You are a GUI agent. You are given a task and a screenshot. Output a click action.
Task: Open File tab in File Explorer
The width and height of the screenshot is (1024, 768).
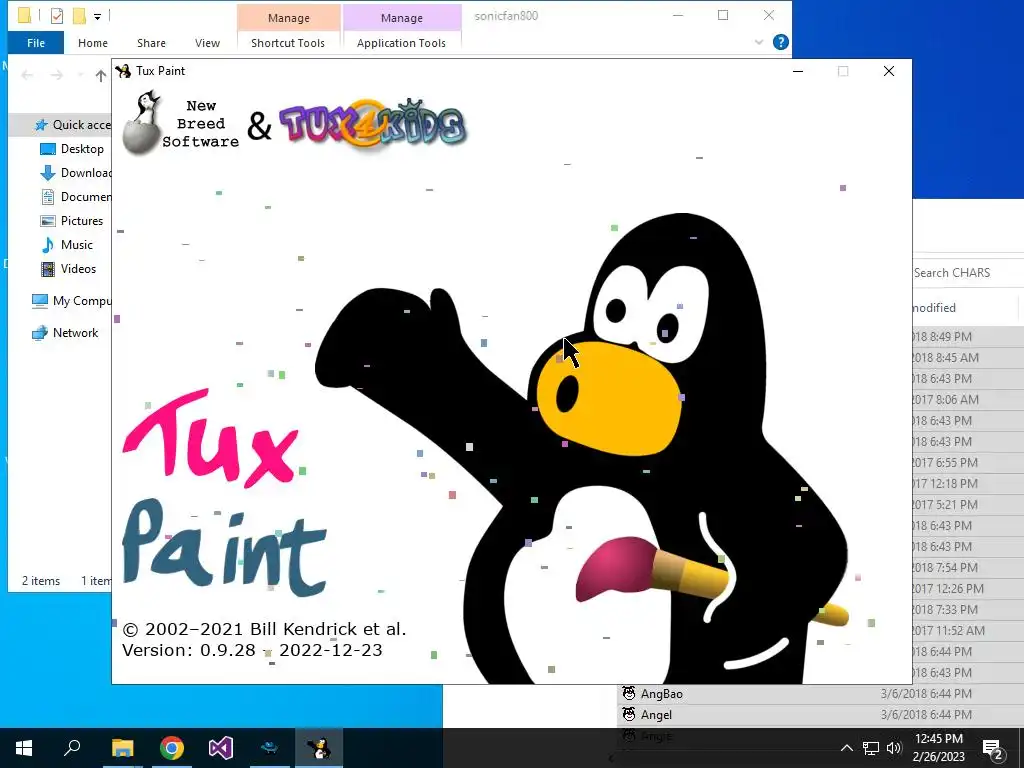[36, 43]
